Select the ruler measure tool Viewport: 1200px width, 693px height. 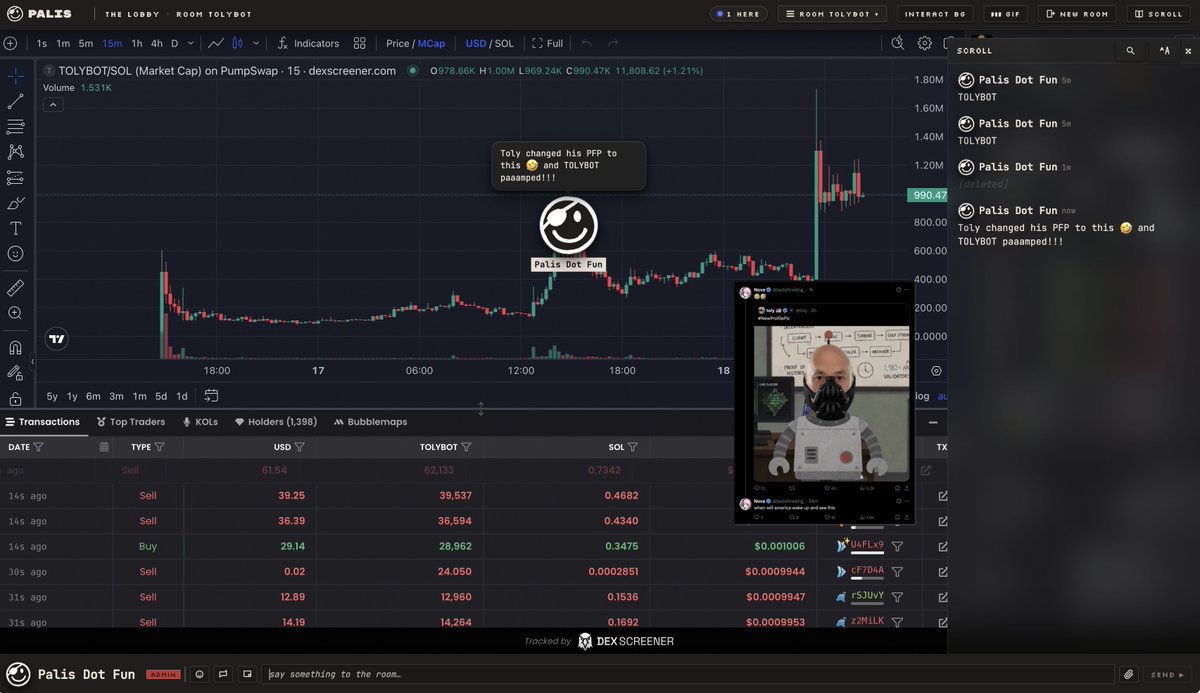point(15,288)
